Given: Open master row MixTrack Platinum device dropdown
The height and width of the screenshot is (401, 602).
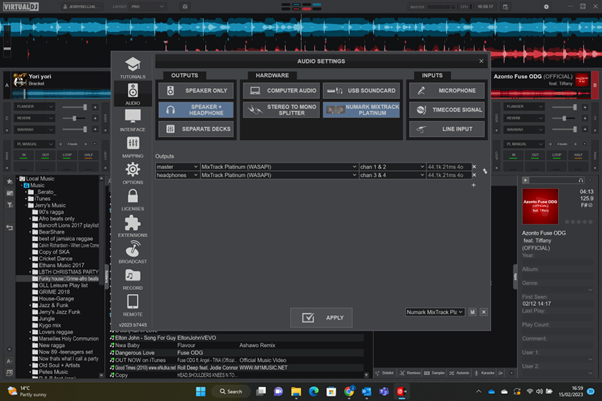Looking at the screenshot, I should (279, 167).
